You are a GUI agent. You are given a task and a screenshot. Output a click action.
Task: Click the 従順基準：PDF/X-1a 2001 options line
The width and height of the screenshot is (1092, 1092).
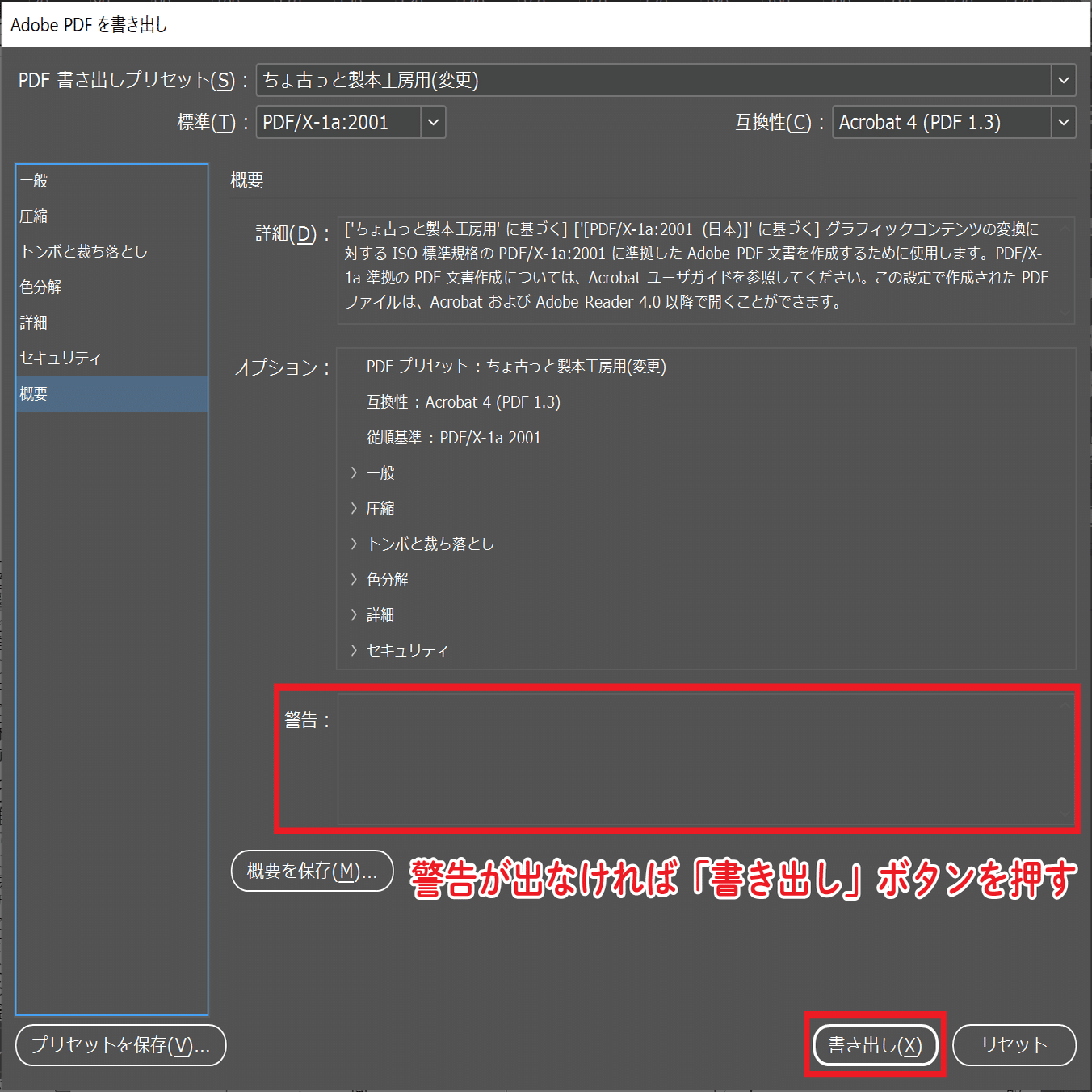coord(454,438)
